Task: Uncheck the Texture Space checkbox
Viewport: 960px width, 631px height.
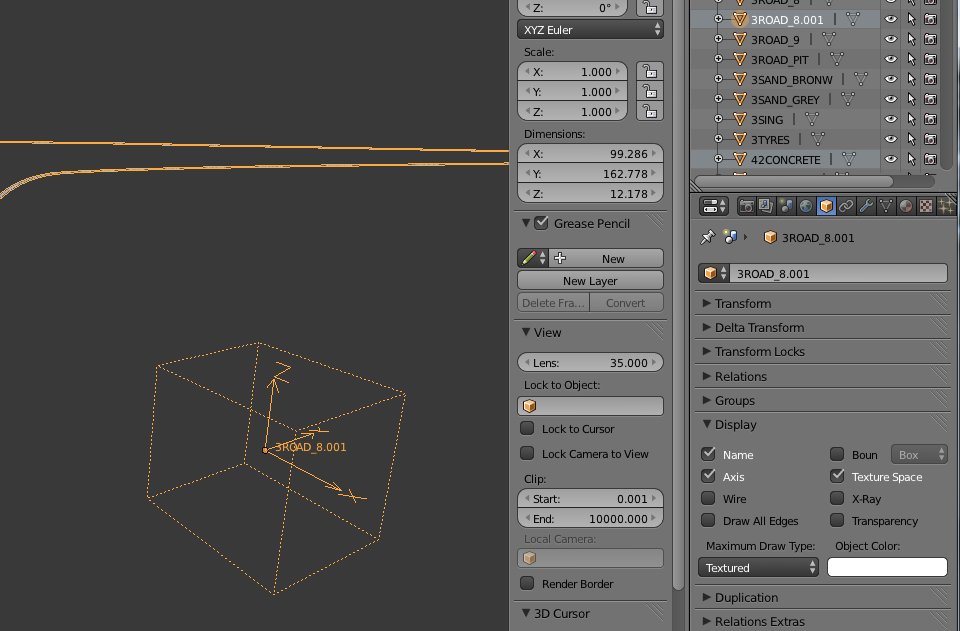Action: (x=837, y=476)
